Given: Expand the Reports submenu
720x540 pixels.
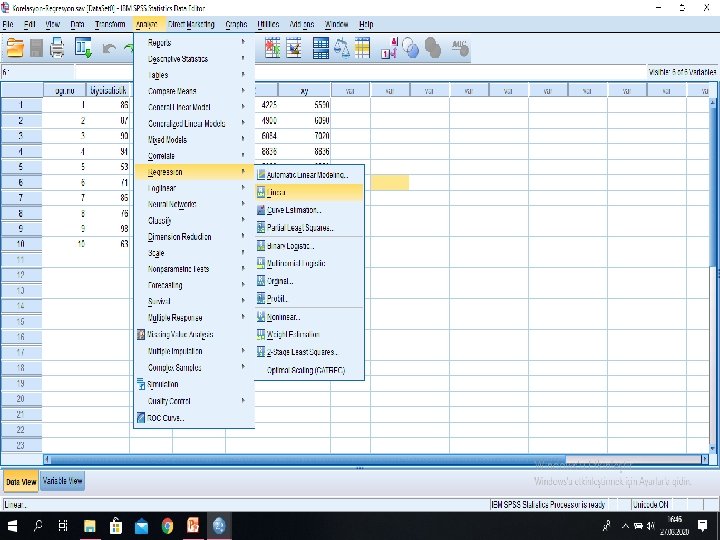Looking at the screenshot, I should pyautogui.click(x=194, y=43).
